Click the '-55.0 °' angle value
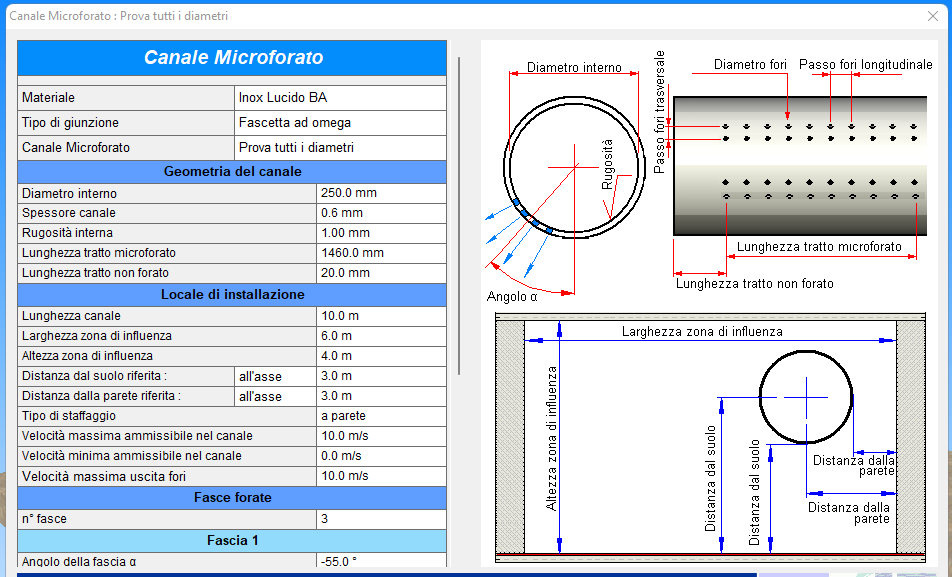The width and height of the screenshot is (952, 577). [x=381, y=561]
